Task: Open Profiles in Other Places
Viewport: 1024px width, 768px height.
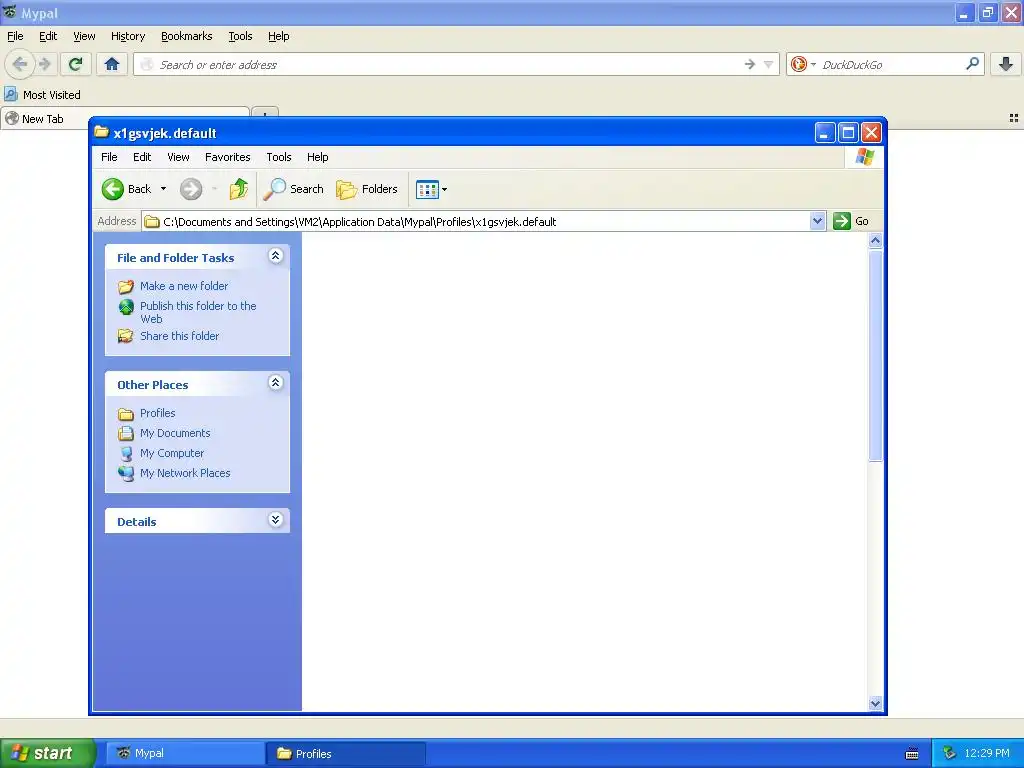Action: pyautogui.click(x=157, y=413)
